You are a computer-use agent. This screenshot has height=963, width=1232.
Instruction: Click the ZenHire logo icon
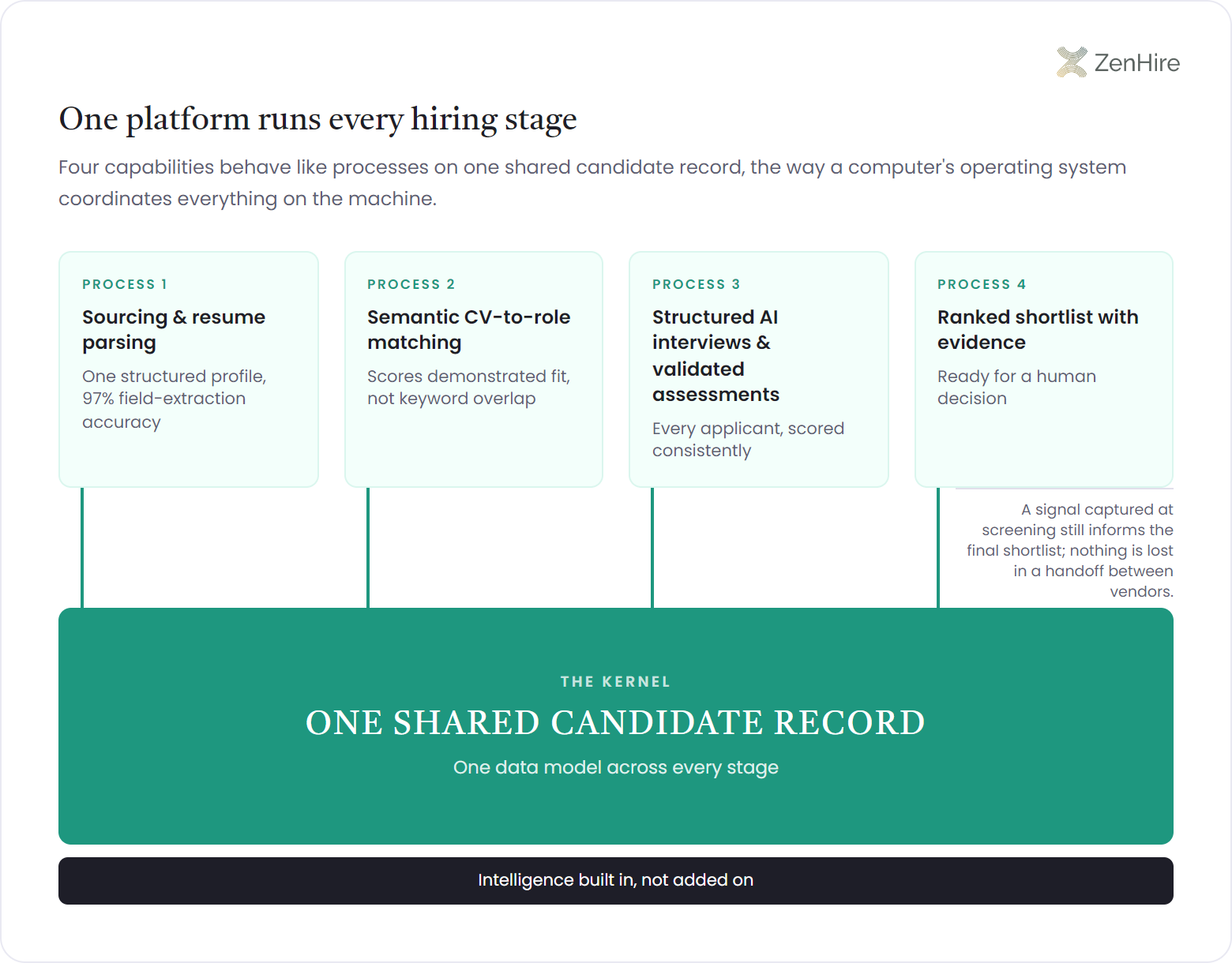pos(1072,62)
